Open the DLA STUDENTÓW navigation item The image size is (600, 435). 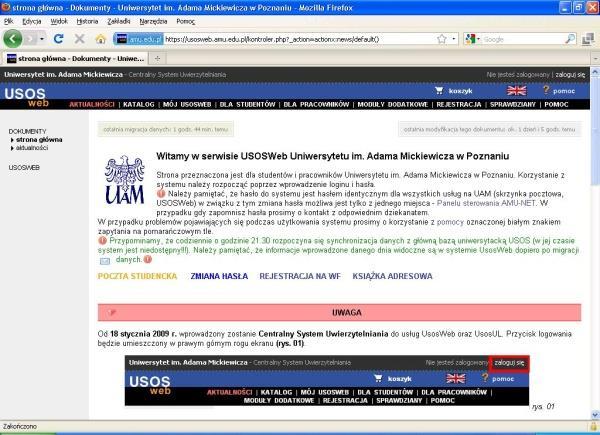pyautogui.click(x=247, y=104)
